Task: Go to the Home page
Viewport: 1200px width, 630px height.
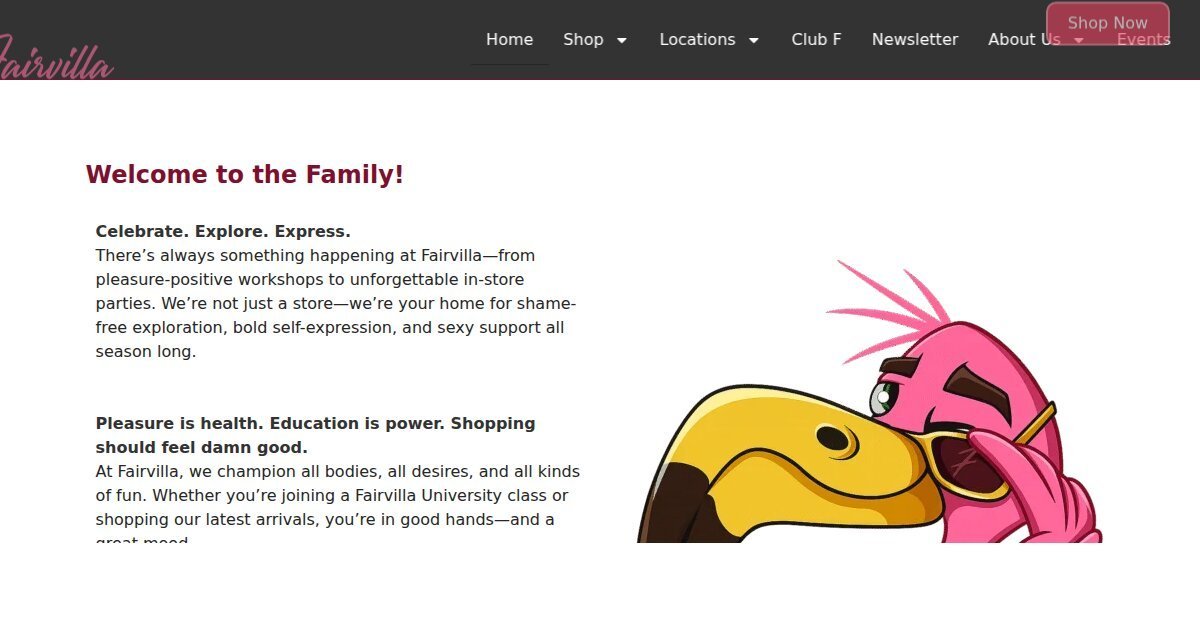Action: click(x=509, y=40)
